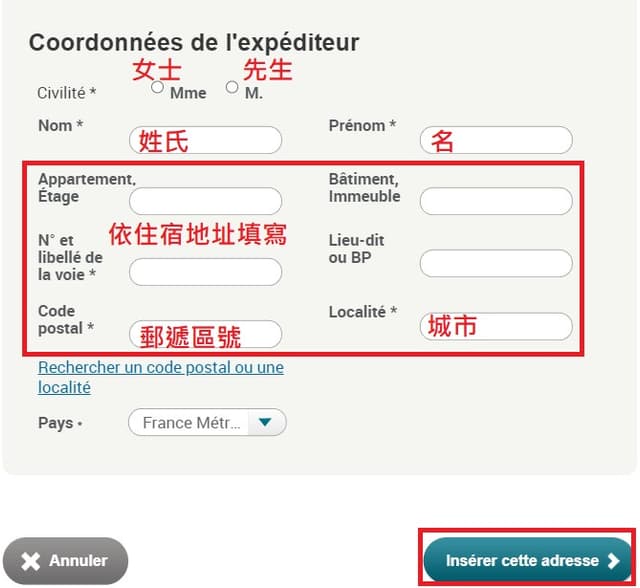Viewport: 640px width, 588px height.
Task: Click the Nom input field
Action: pyautogui.click(x=205, y=140)
